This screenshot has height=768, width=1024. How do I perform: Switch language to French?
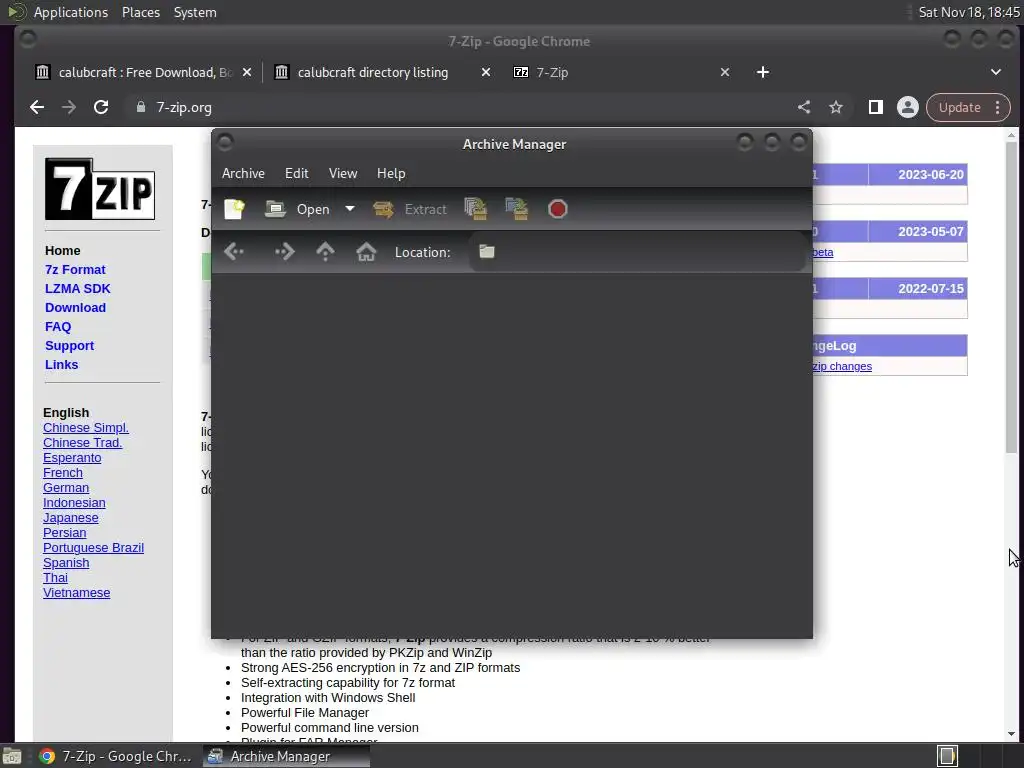[63, 473]
